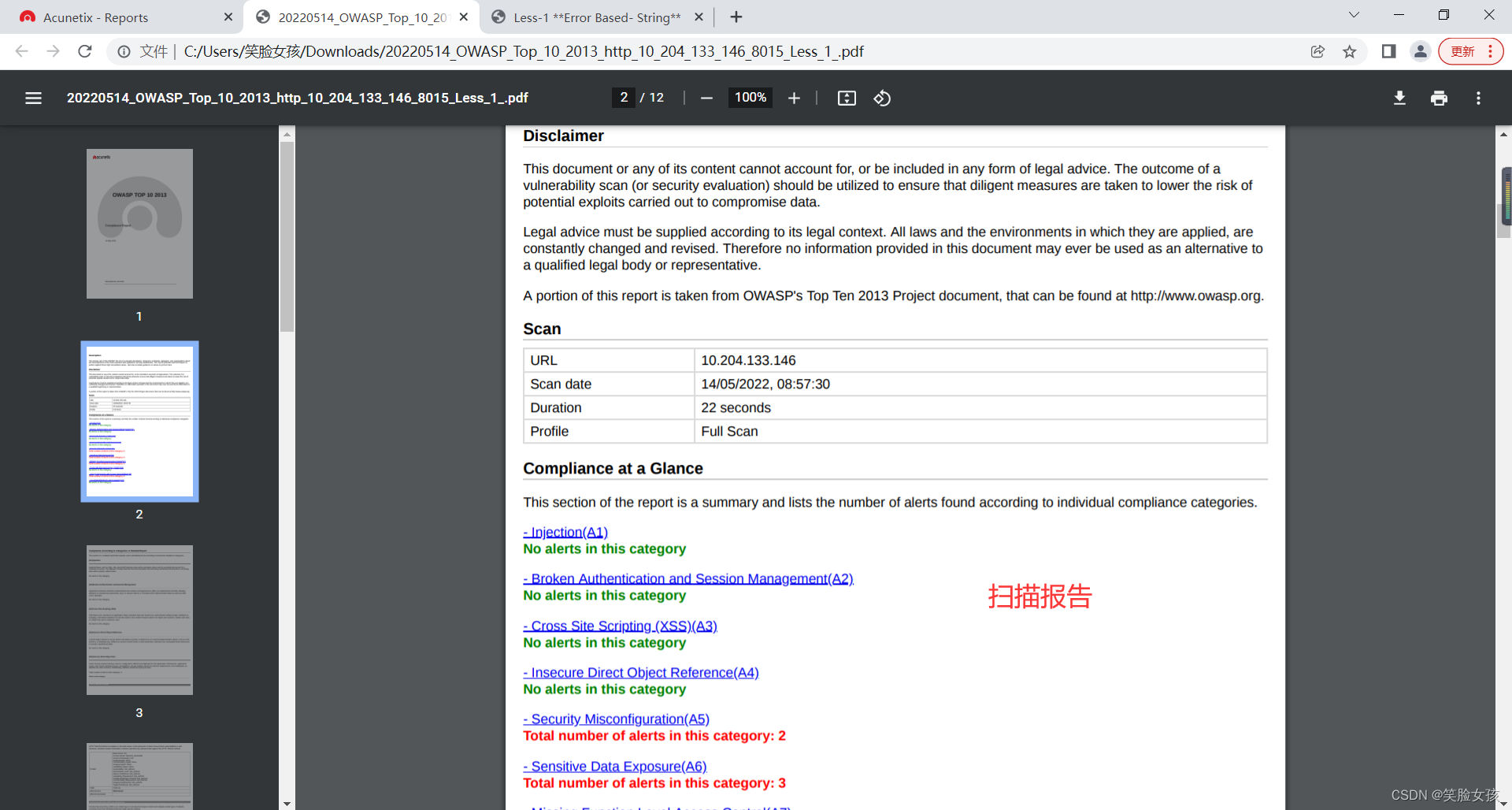Viewport: 1512px width, 810px height.
Task: Open page 1 thumbnail
Action: point(139,224)
